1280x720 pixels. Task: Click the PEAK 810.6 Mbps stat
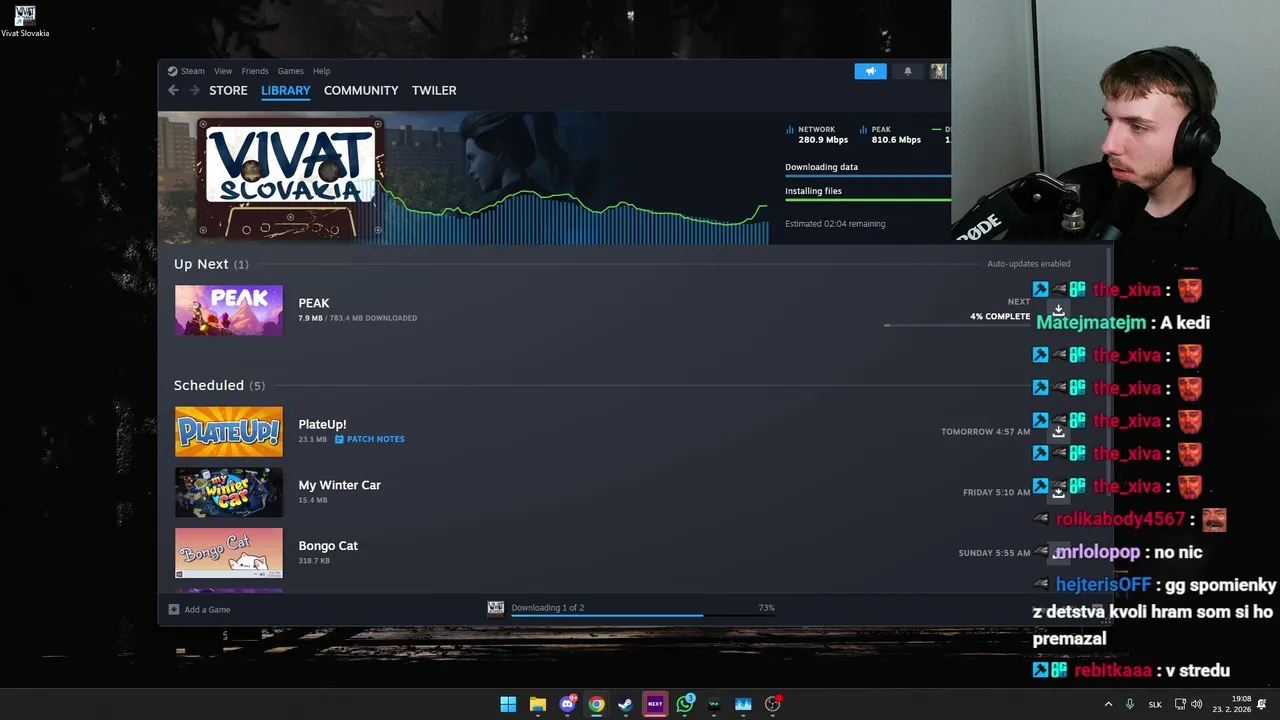890,134
